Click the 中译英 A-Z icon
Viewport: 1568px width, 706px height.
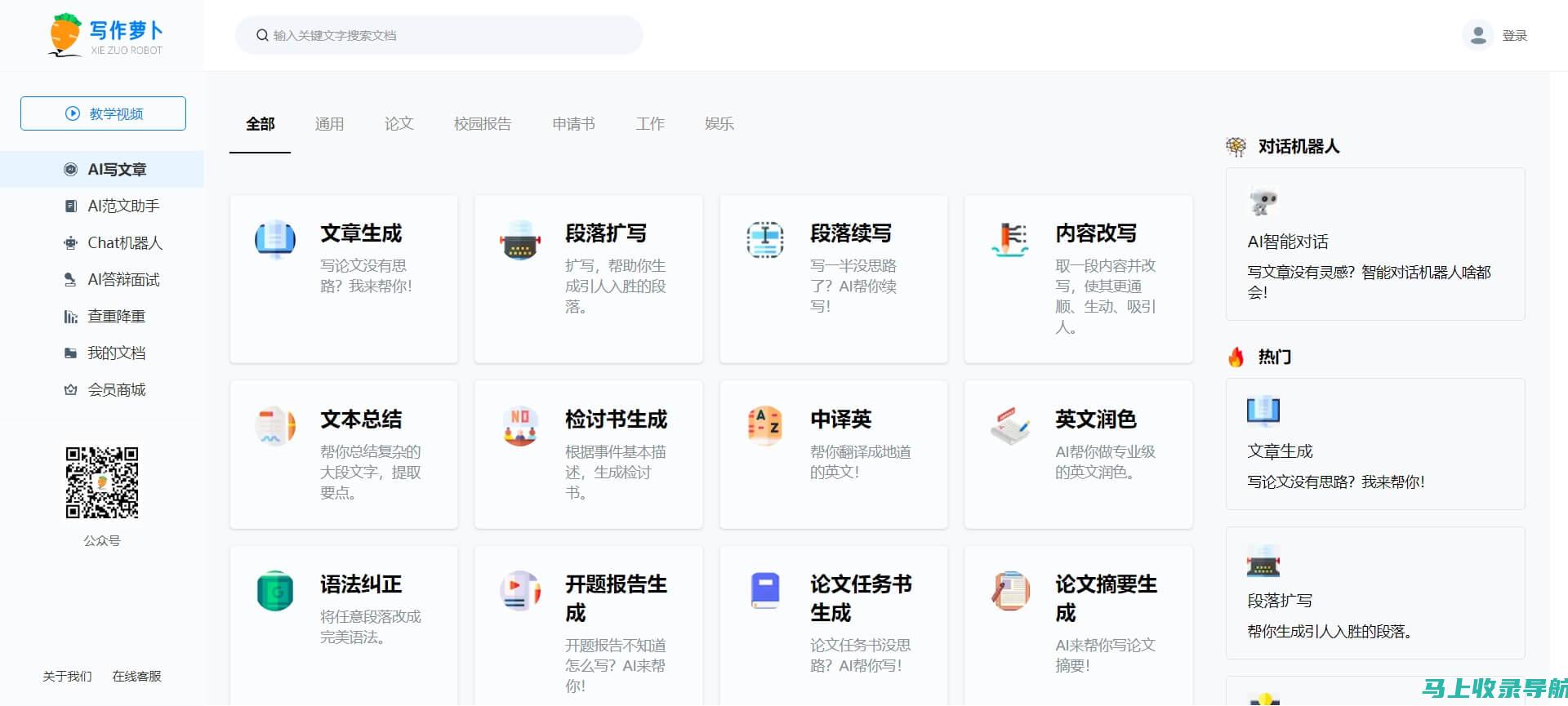pyautogui.click(x=765, y=425)
